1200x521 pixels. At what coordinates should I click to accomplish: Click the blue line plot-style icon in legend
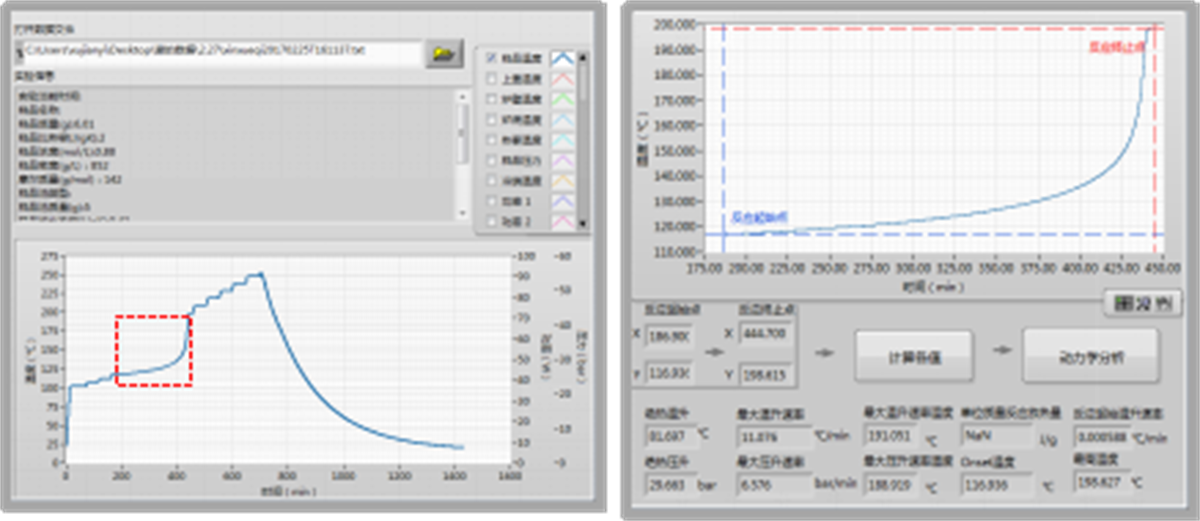tap(561, 59)
